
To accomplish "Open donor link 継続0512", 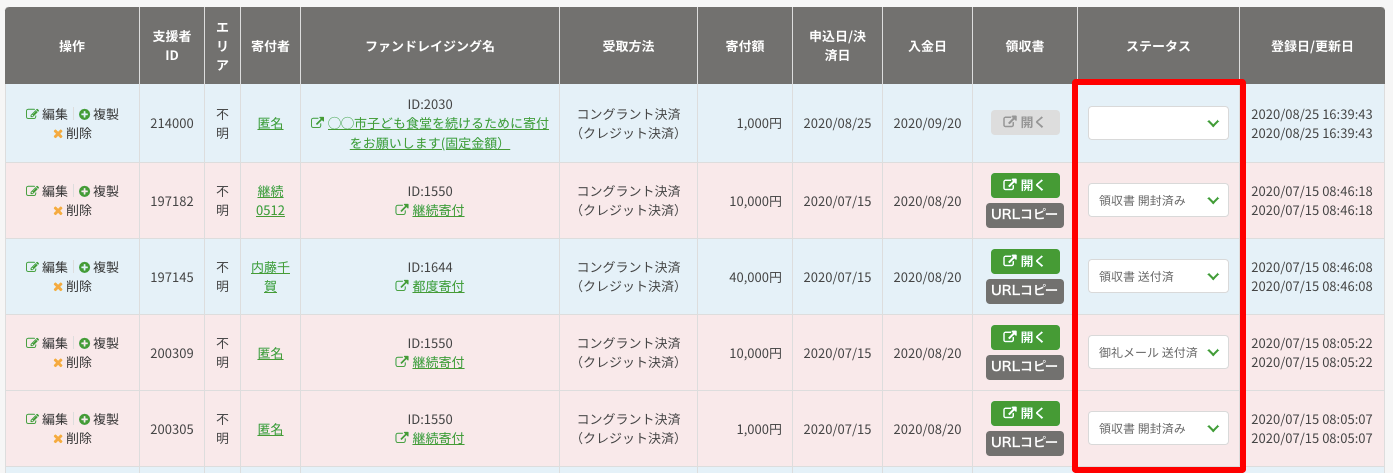I will point(270,200).
